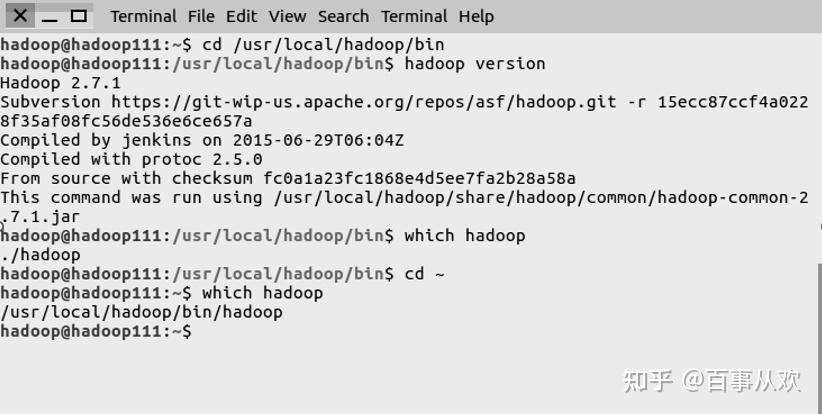The width and height of the screenshot is (822, 414).
Task: Minimize the terminal window
Action: pos(50,16)
